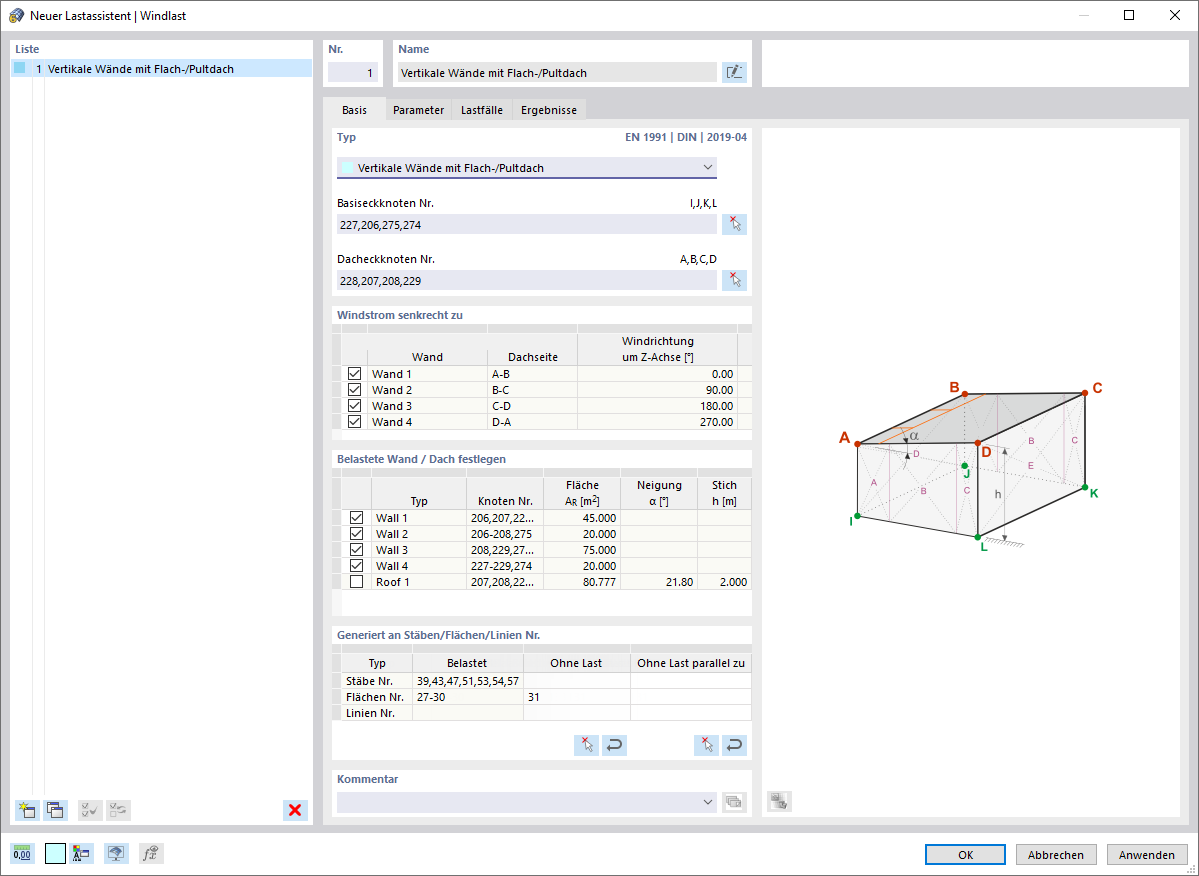
Task: Click the edit name icon beside Name field
Action: (x=734, y=73)
